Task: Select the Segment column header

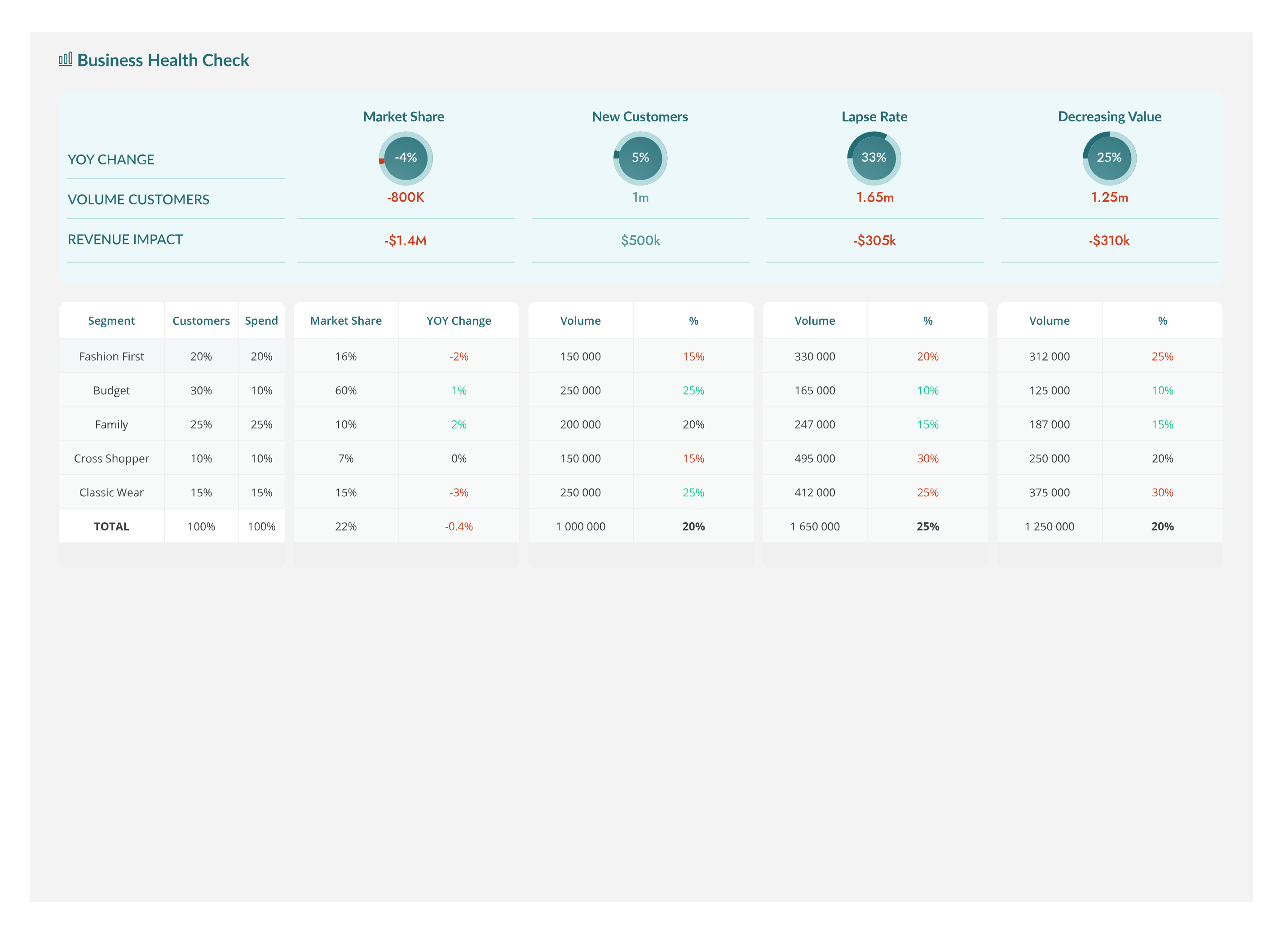Action: tap(111, 321)
